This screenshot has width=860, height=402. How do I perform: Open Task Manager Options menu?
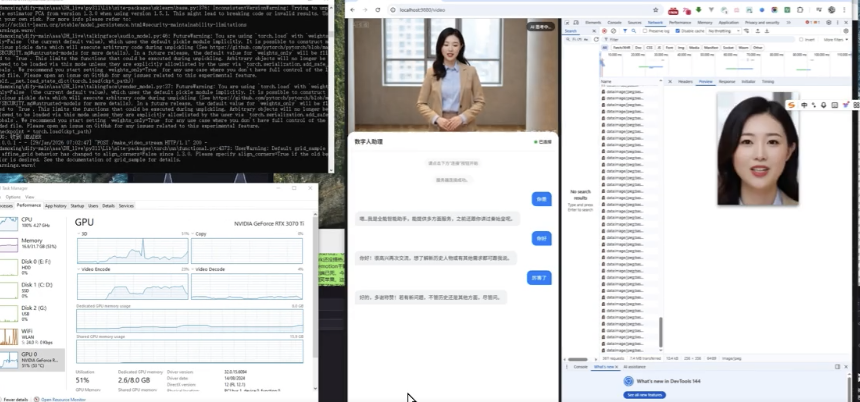13,196
